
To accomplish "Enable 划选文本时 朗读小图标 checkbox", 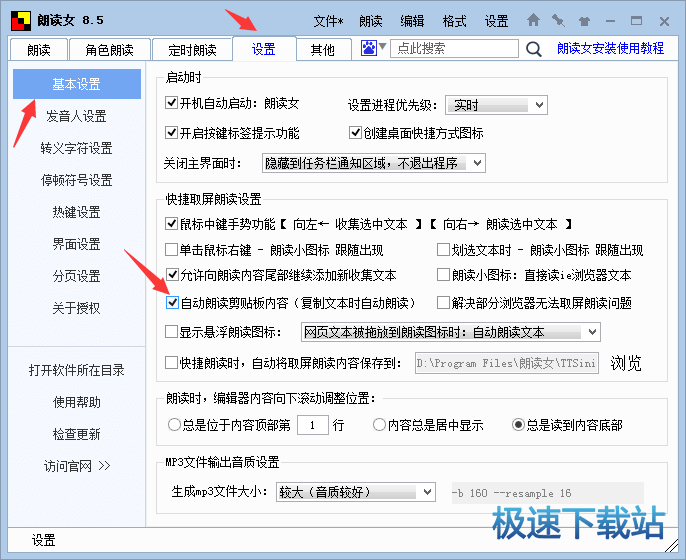I will coord(444,250).
